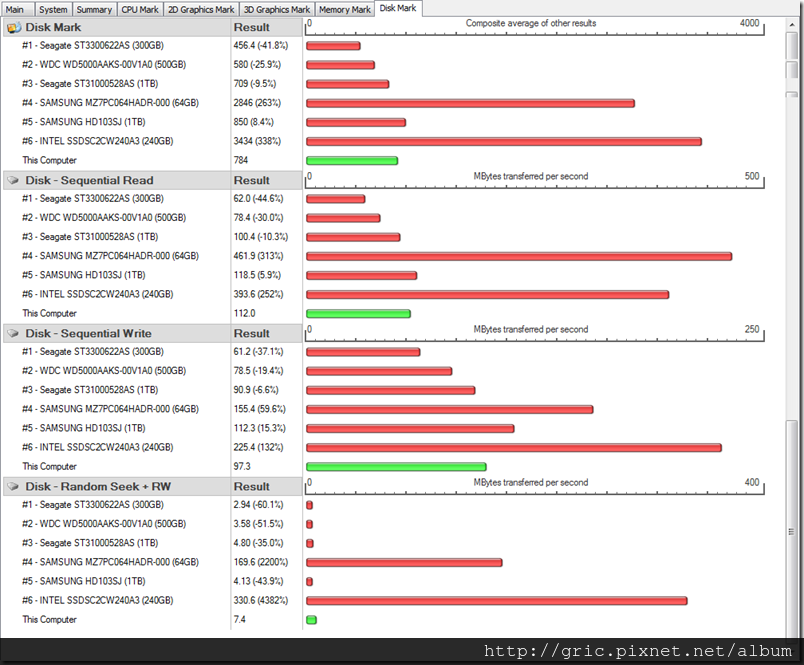Select result 155.4 (59.6%)
This screenshot has height=665, width=804.
tap(259, 409)
